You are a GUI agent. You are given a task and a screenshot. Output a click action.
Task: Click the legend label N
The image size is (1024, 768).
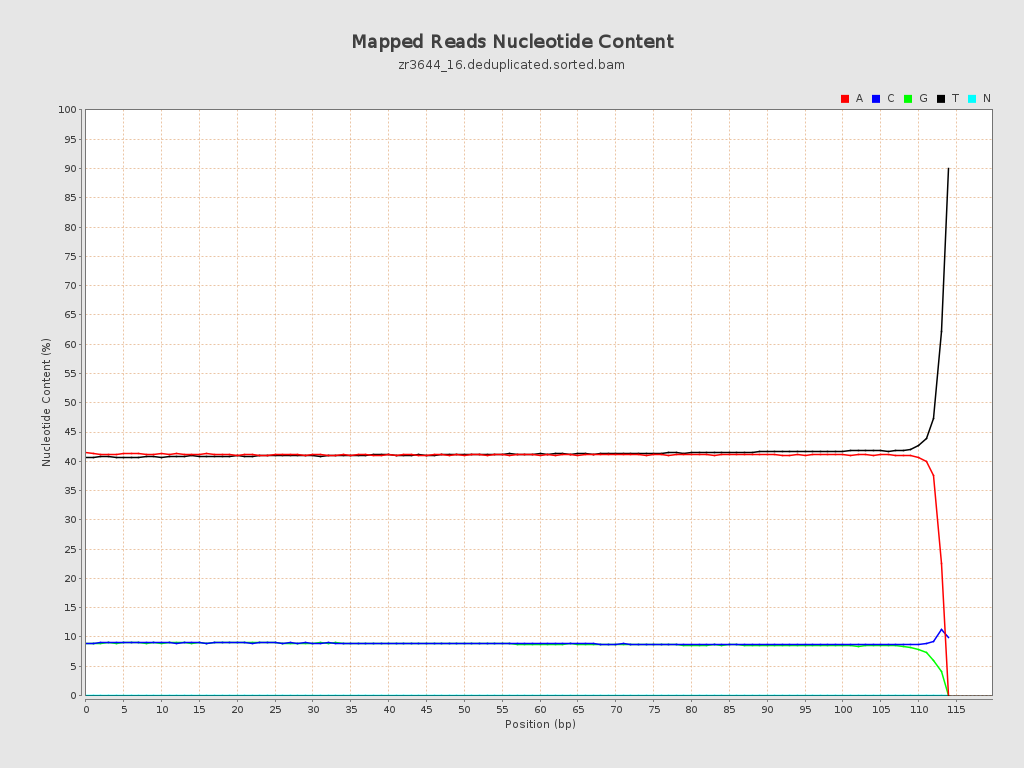[x=987, y=99]
